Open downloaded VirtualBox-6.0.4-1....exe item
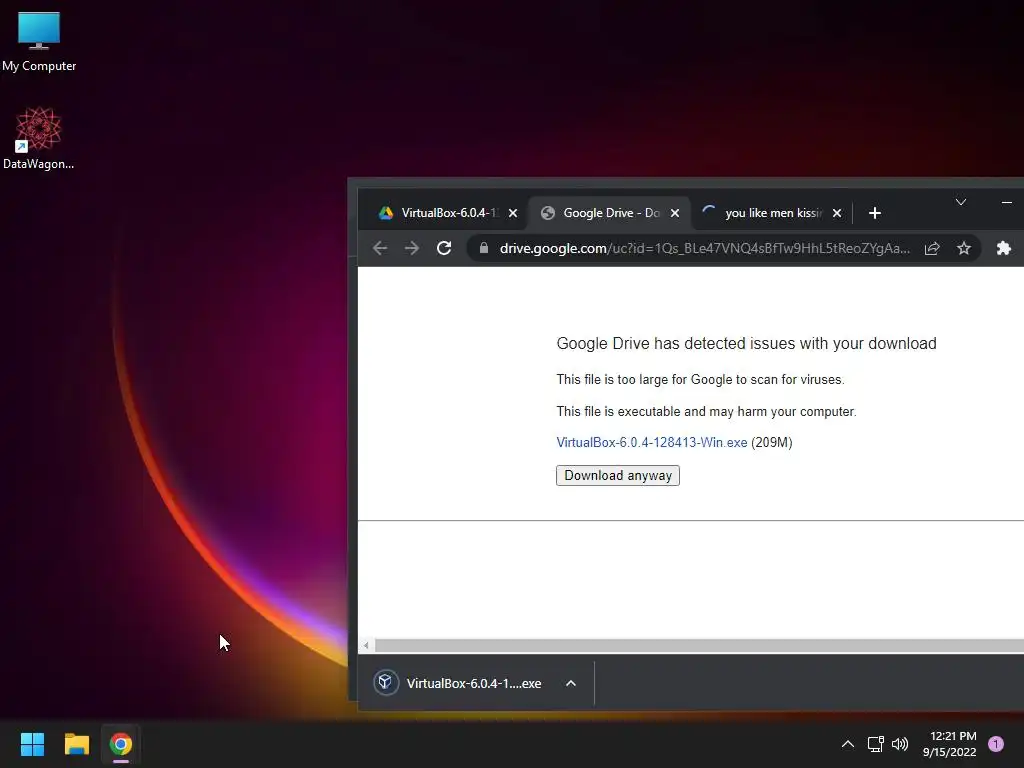This screenshot has width=1024, height=768. [x=460, y=683]
